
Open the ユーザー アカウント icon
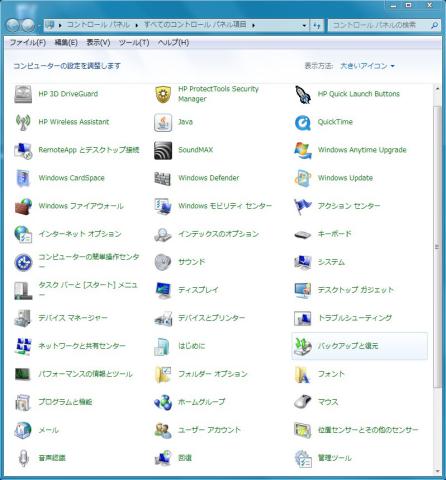[x=163, y=430]
